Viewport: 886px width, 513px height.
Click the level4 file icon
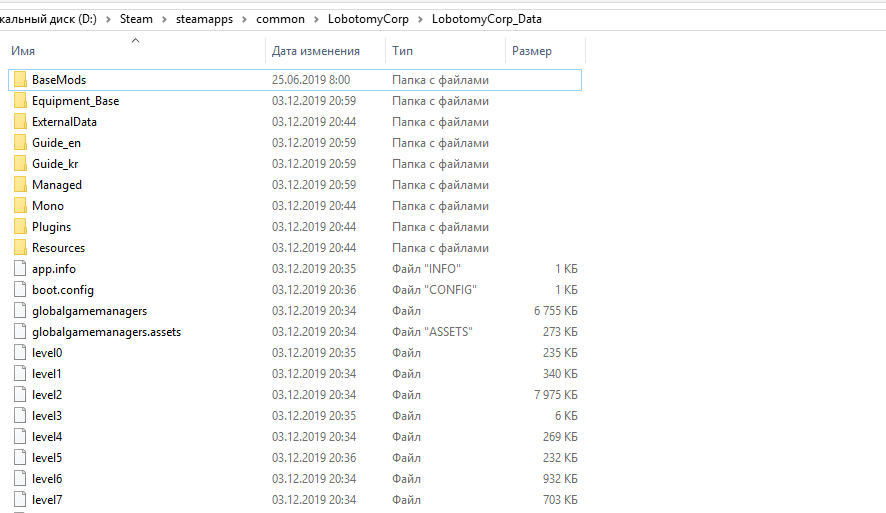tap(20, 436)
